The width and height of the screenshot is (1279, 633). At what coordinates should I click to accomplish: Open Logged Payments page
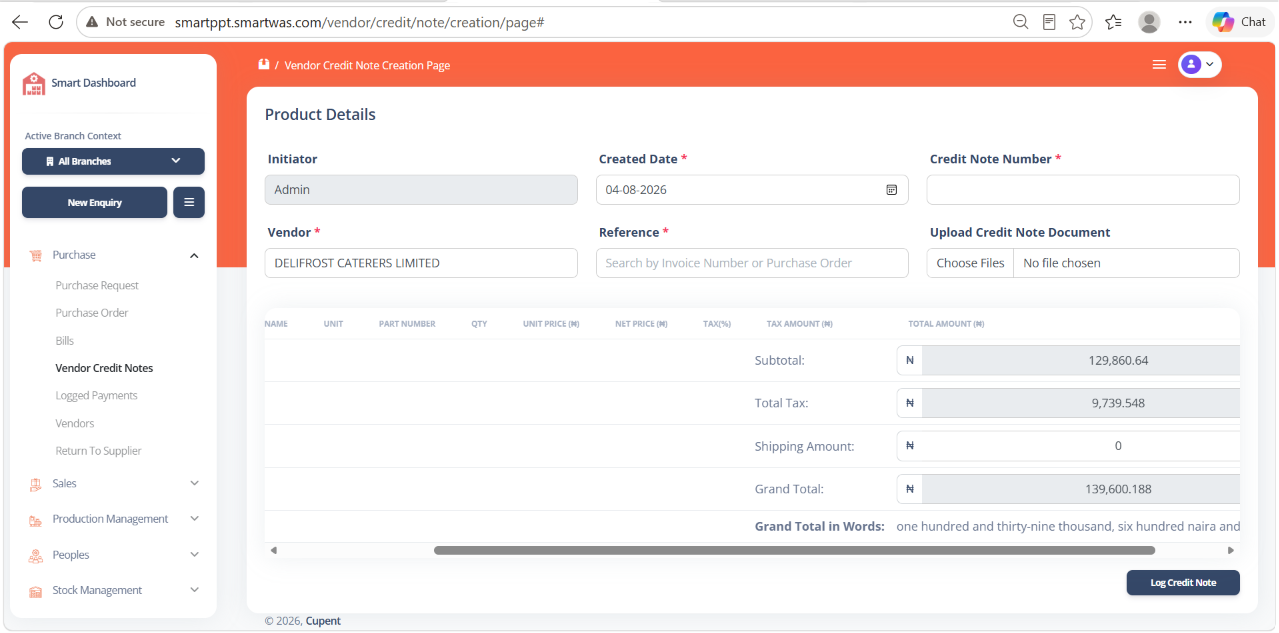[96, 396]
